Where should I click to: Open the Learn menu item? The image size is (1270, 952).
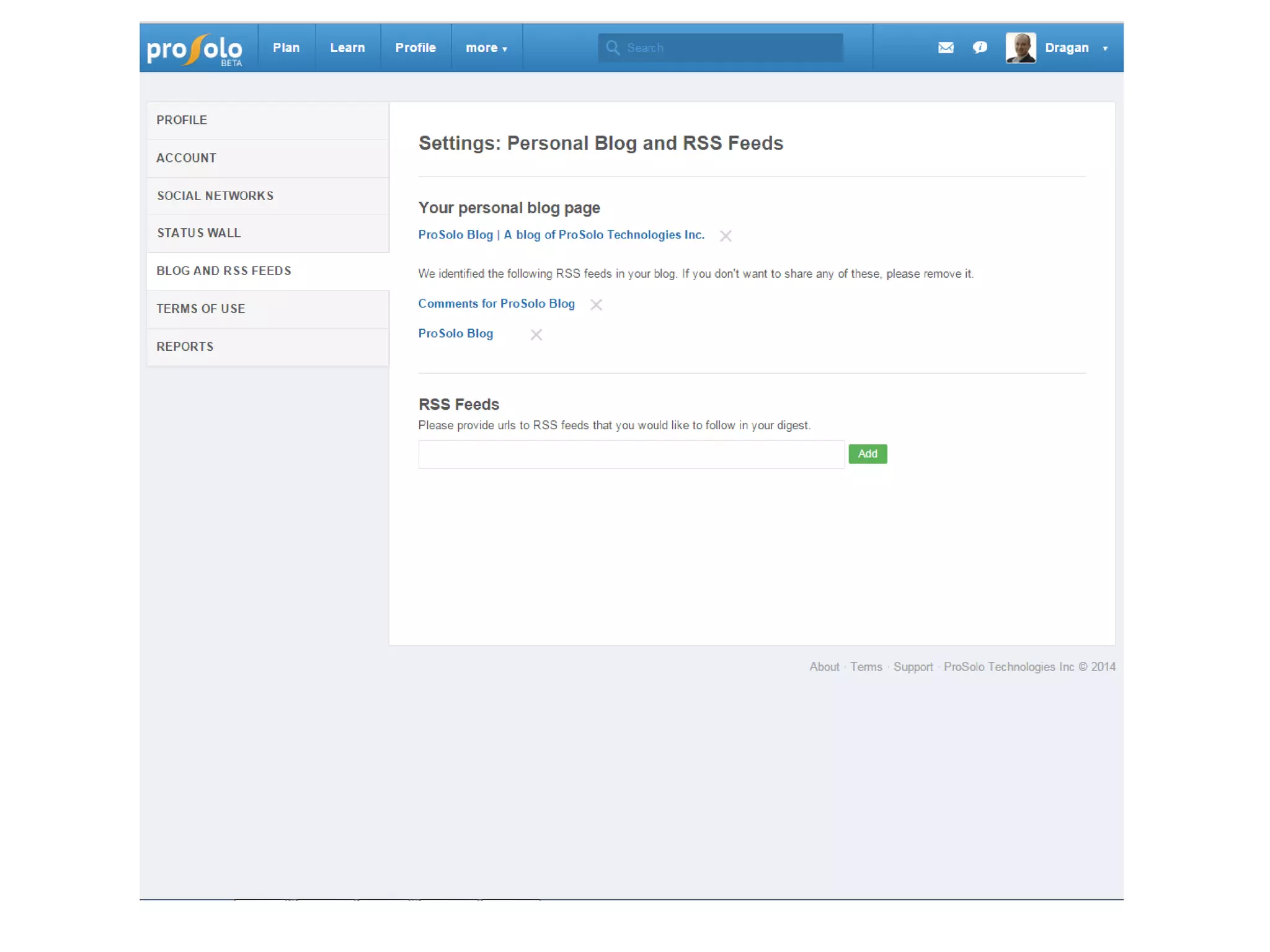347,48
